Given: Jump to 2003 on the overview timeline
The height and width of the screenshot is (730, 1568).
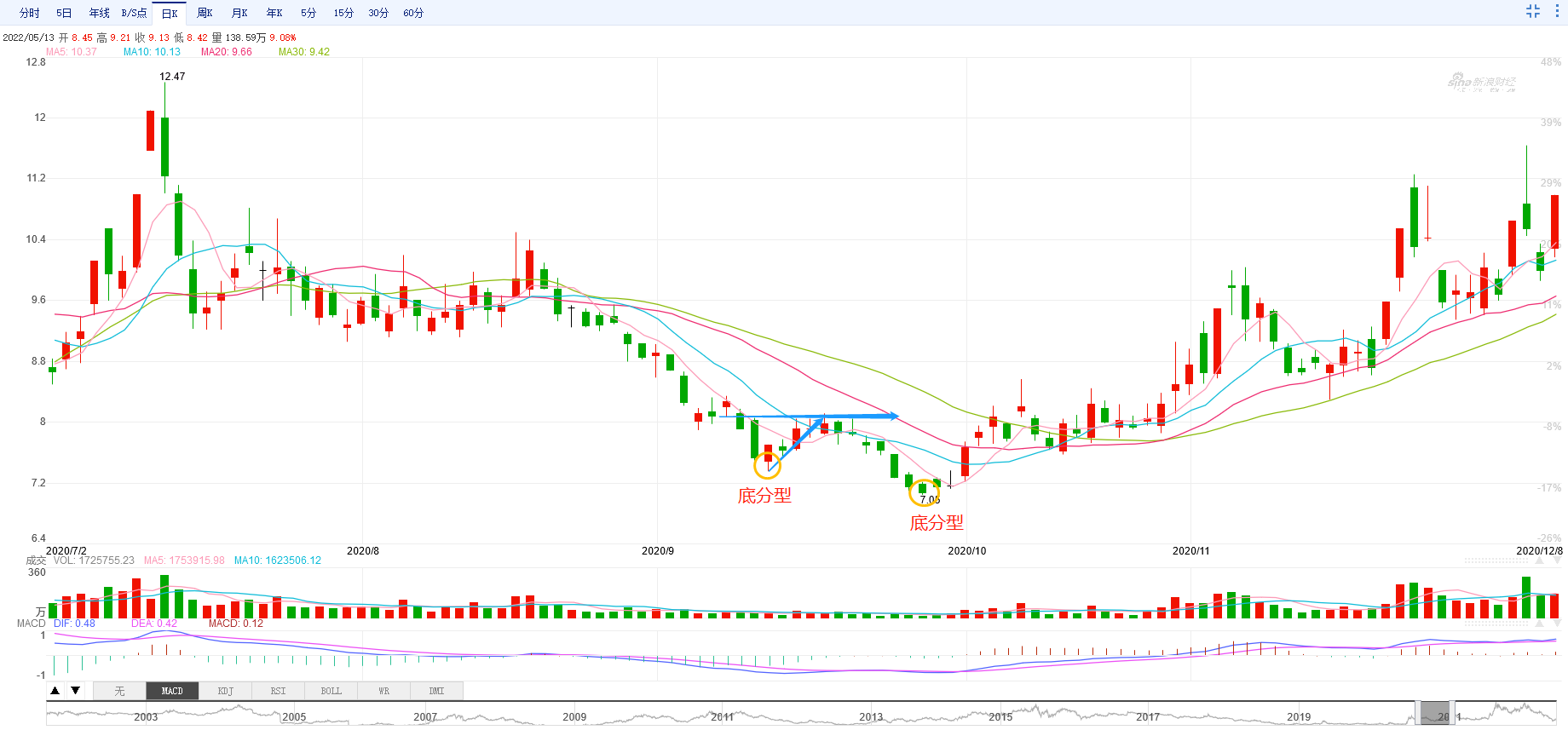Looking at the screenshot, I should pyautogui.click(x=146, y=717).
